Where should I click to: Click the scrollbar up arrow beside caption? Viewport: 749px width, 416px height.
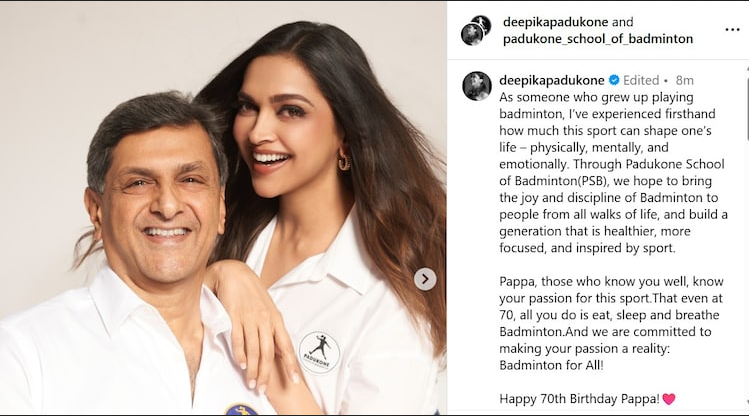(x=746, y=68)
